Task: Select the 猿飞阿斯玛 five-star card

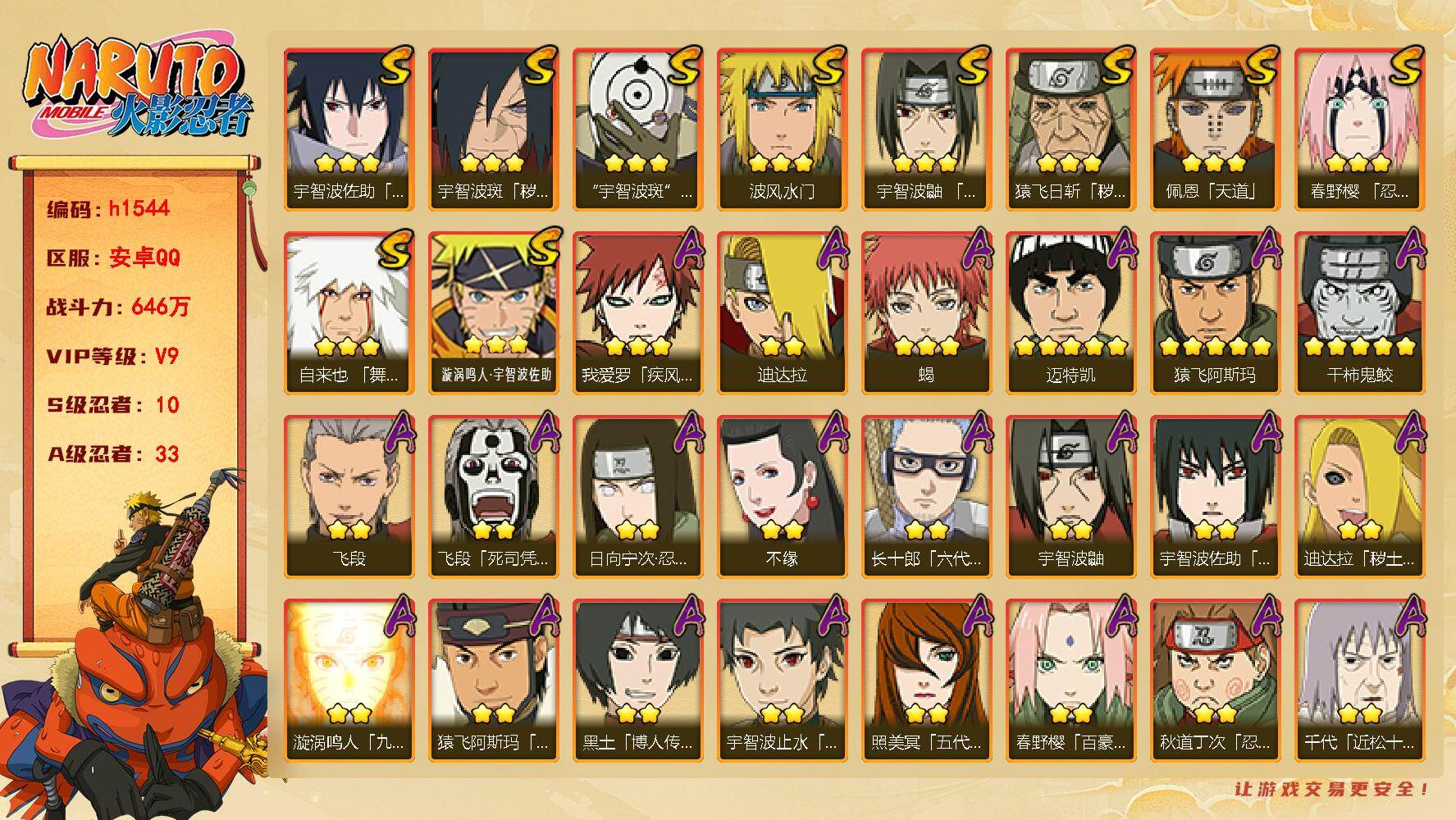Action: click(x=1215, y=312)
